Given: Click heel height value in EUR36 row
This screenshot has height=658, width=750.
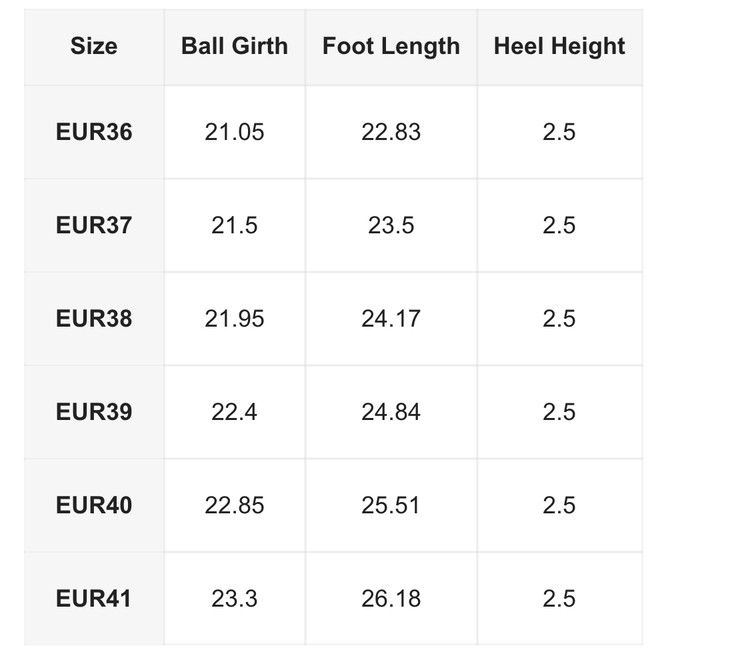Looking at the screenshot, I should pos(559,132).
